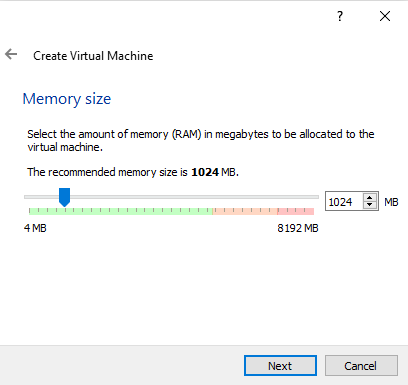This screenshot has width=408, height=385.
Task: Cancel the virtual machine creation
Action: (x=361, y=366)
